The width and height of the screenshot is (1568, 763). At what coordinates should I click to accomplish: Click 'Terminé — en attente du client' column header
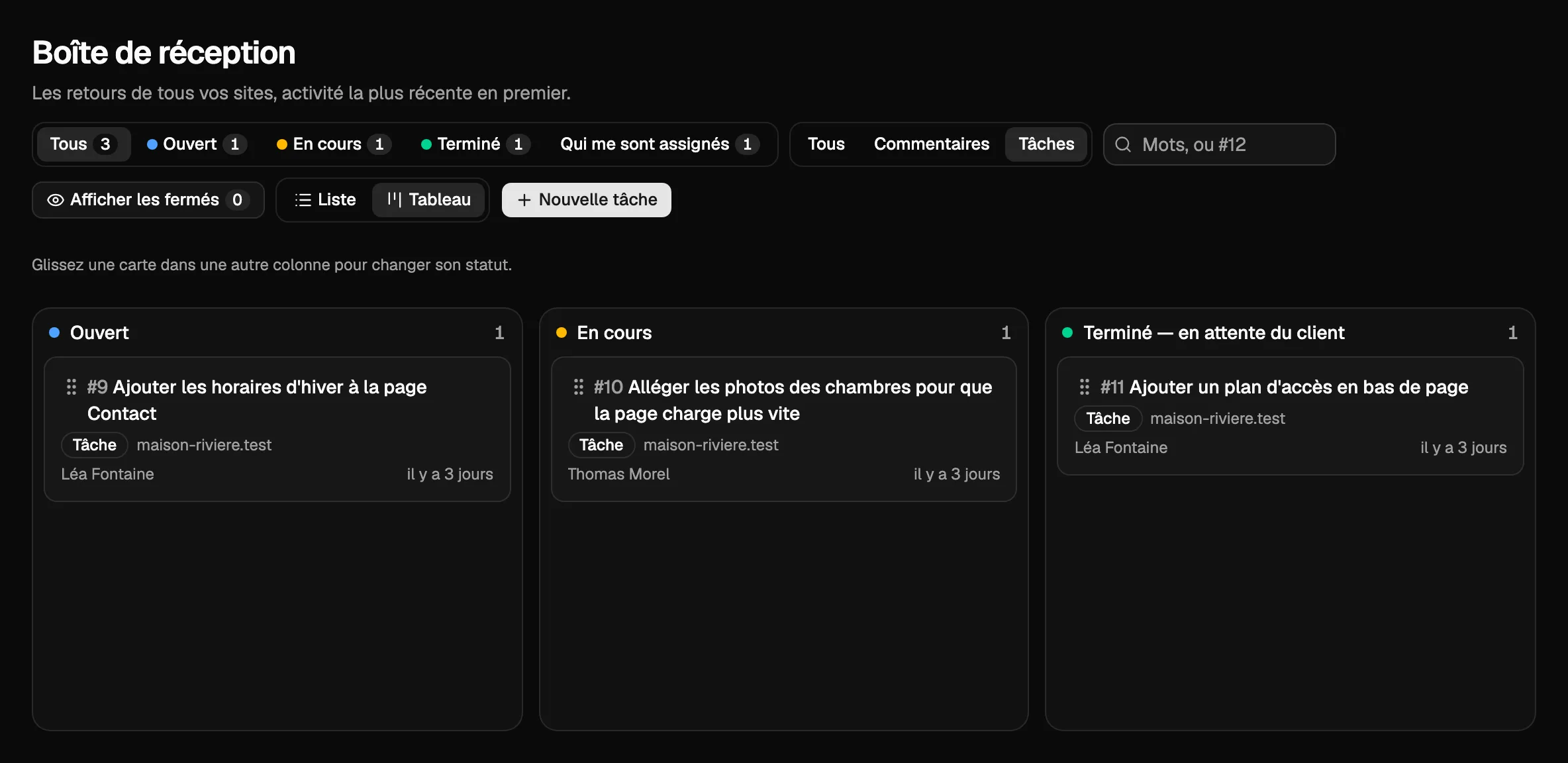1214,332
